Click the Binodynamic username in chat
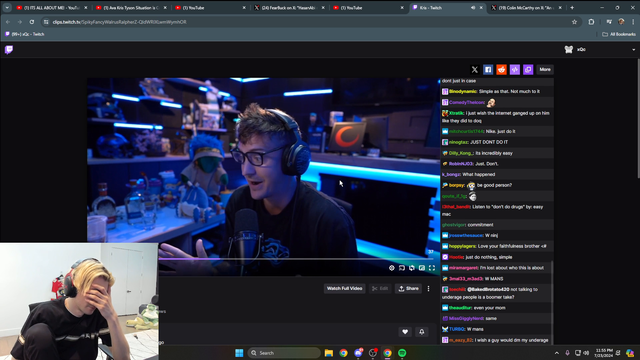This screenshot has width=640, height=360. [462, 91]
